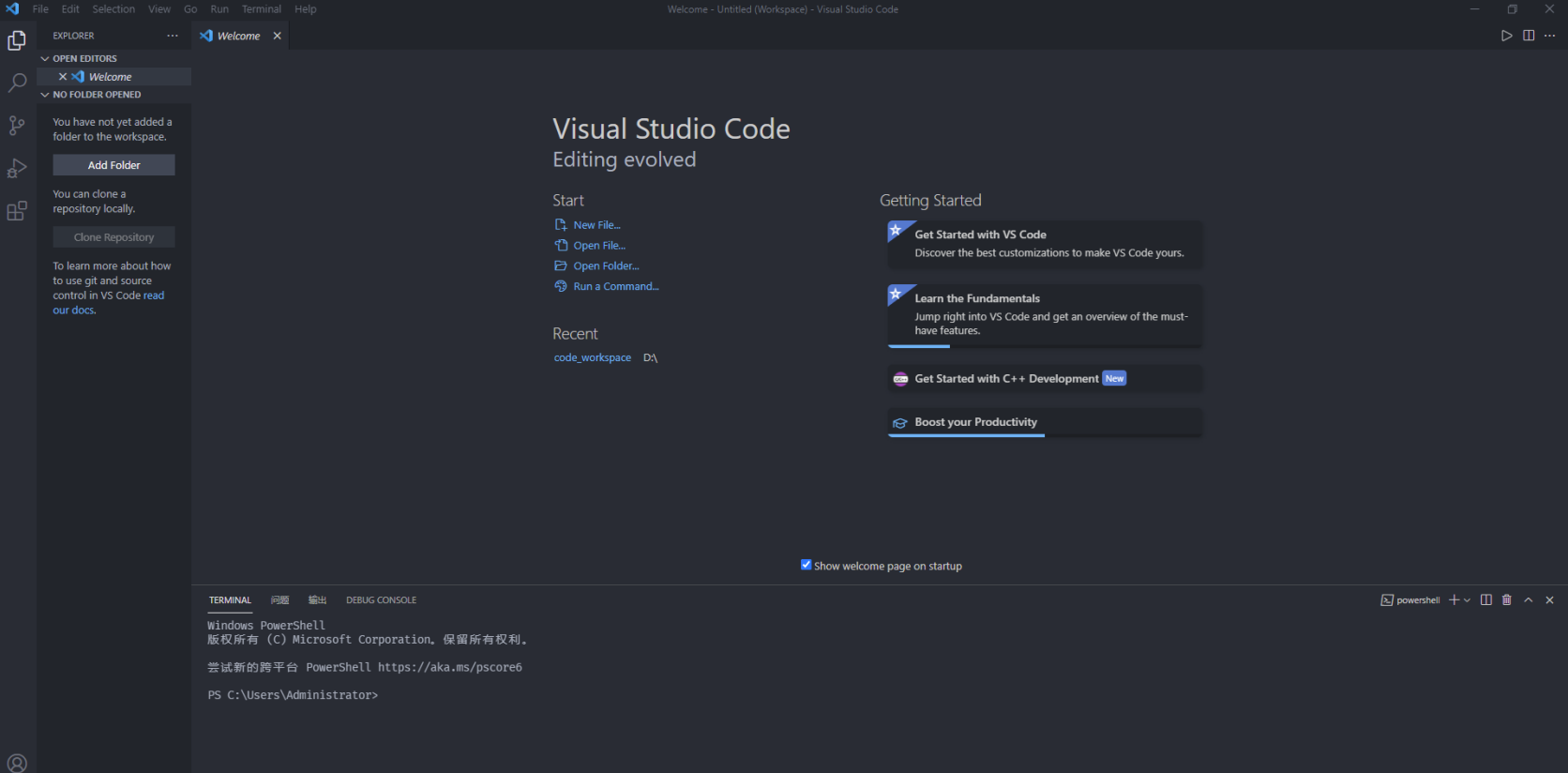Open the File menu
Screen dimensions: 1568x773
[x=40, y=9]
